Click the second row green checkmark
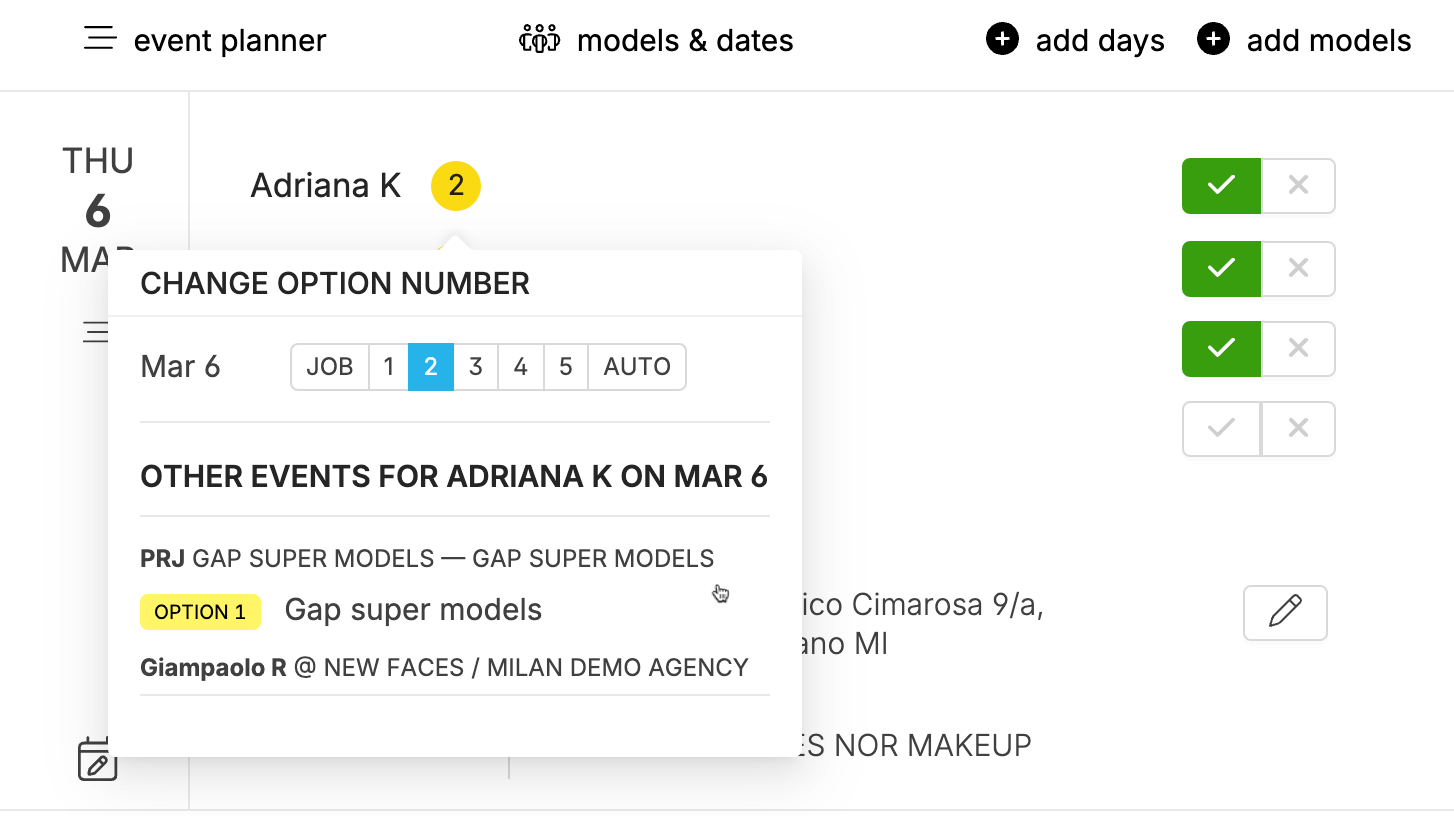 click(x=1221, y=269)
